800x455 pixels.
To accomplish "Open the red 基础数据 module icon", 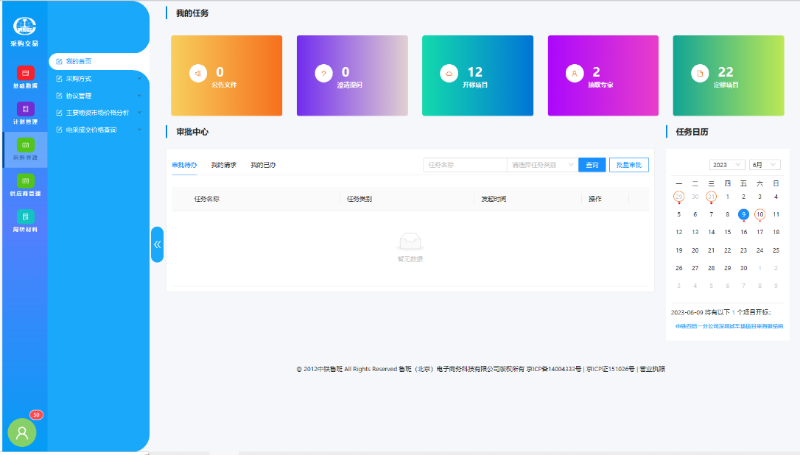I will tap(25, 73).
